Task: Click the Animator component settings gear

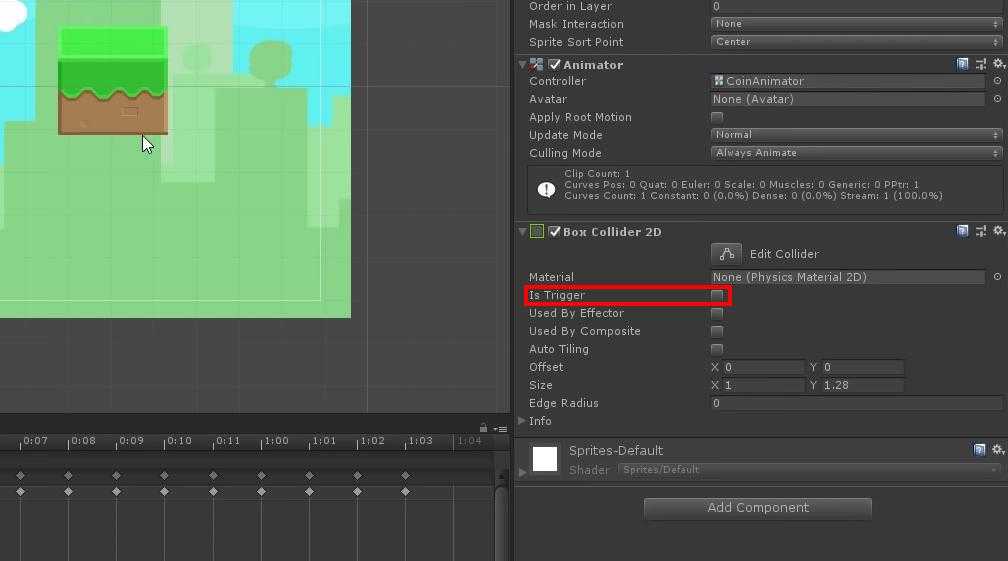Action: tap(997, 64)
